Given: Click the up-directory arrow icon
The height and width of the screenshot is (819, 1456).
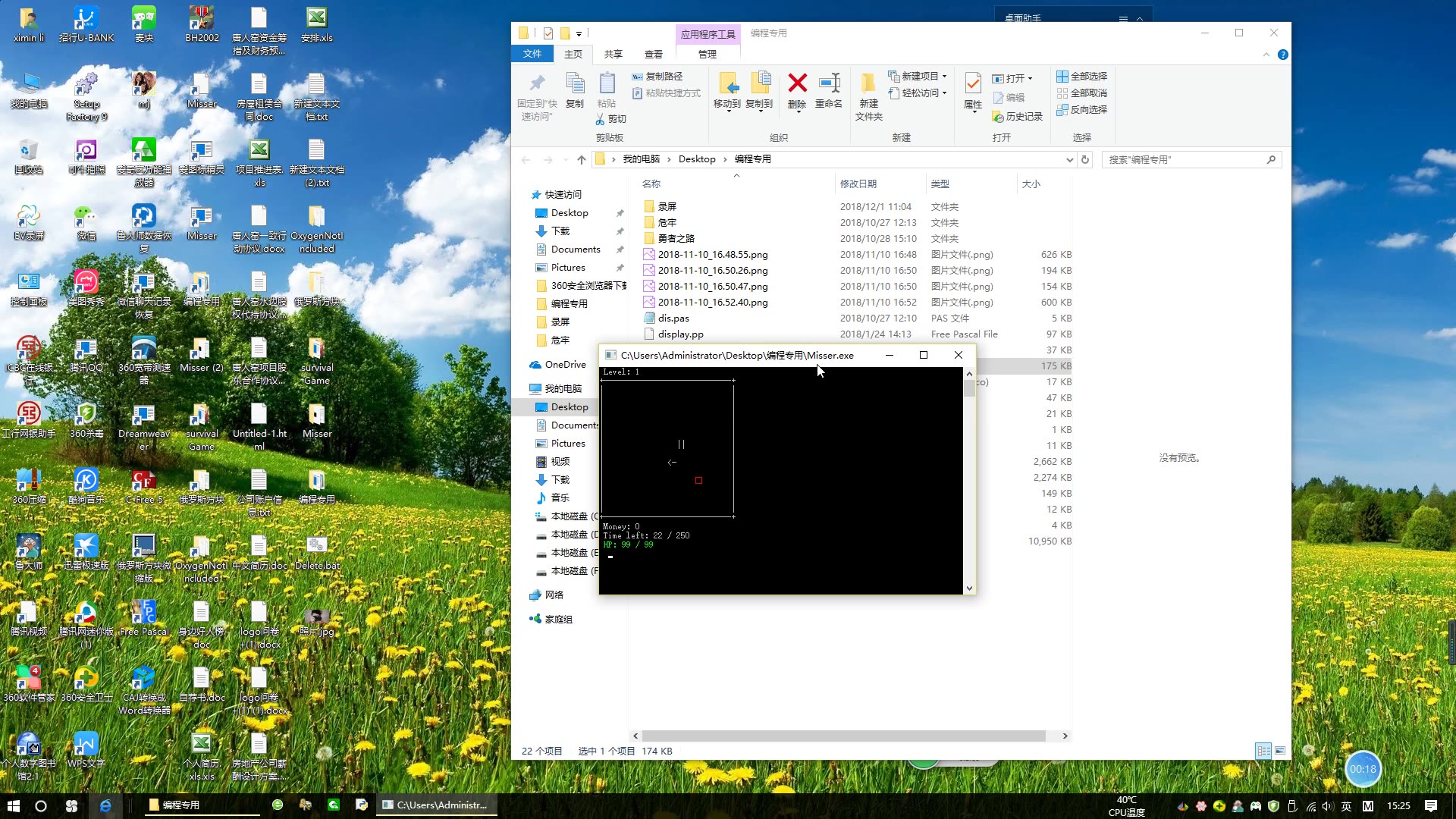Looking at the screenshot, I should 582,159.
